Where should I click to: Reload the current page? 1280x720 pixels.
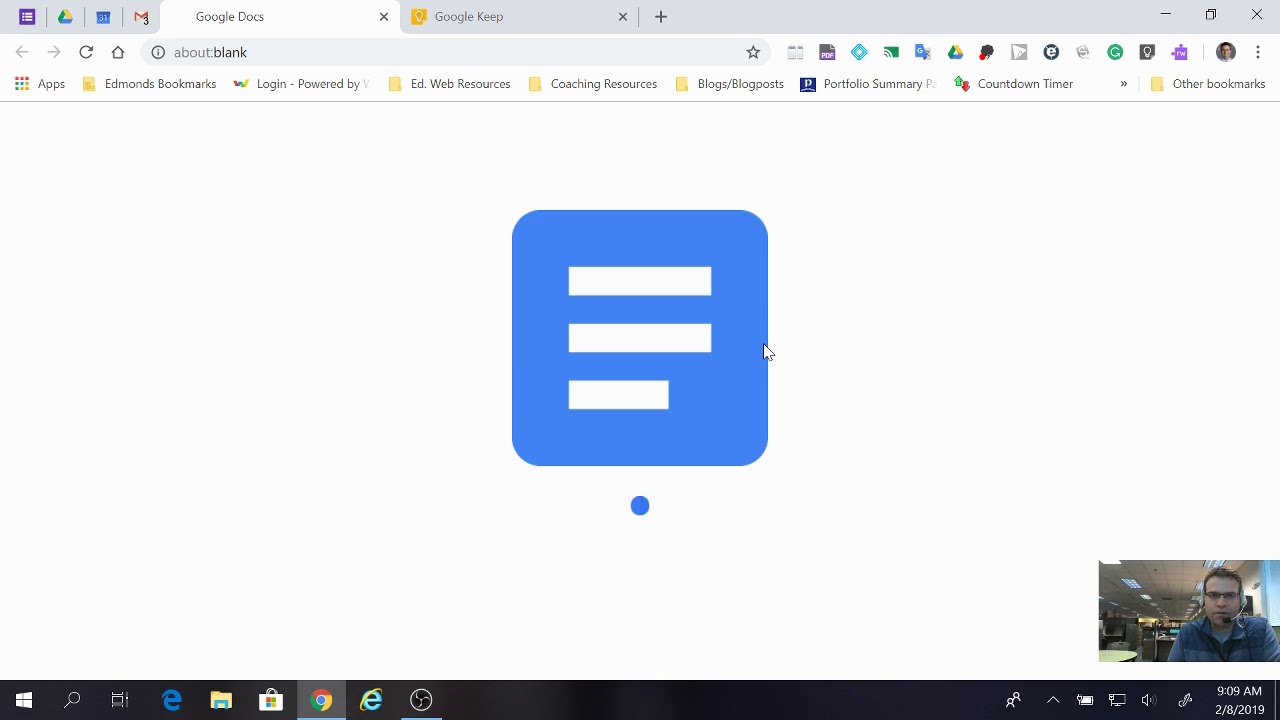pos(86,52)
